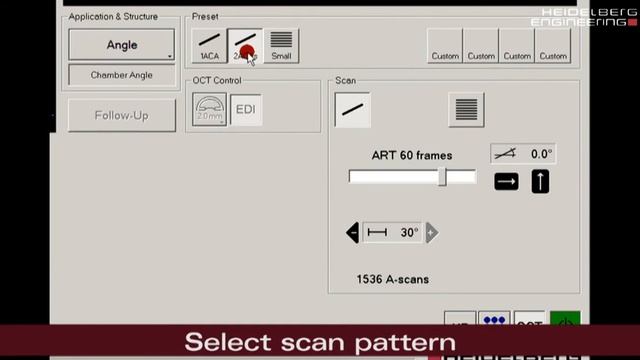Open the 2.0mm scan depth control
This screenshot has width=640, height=360.
coord(209,109)
